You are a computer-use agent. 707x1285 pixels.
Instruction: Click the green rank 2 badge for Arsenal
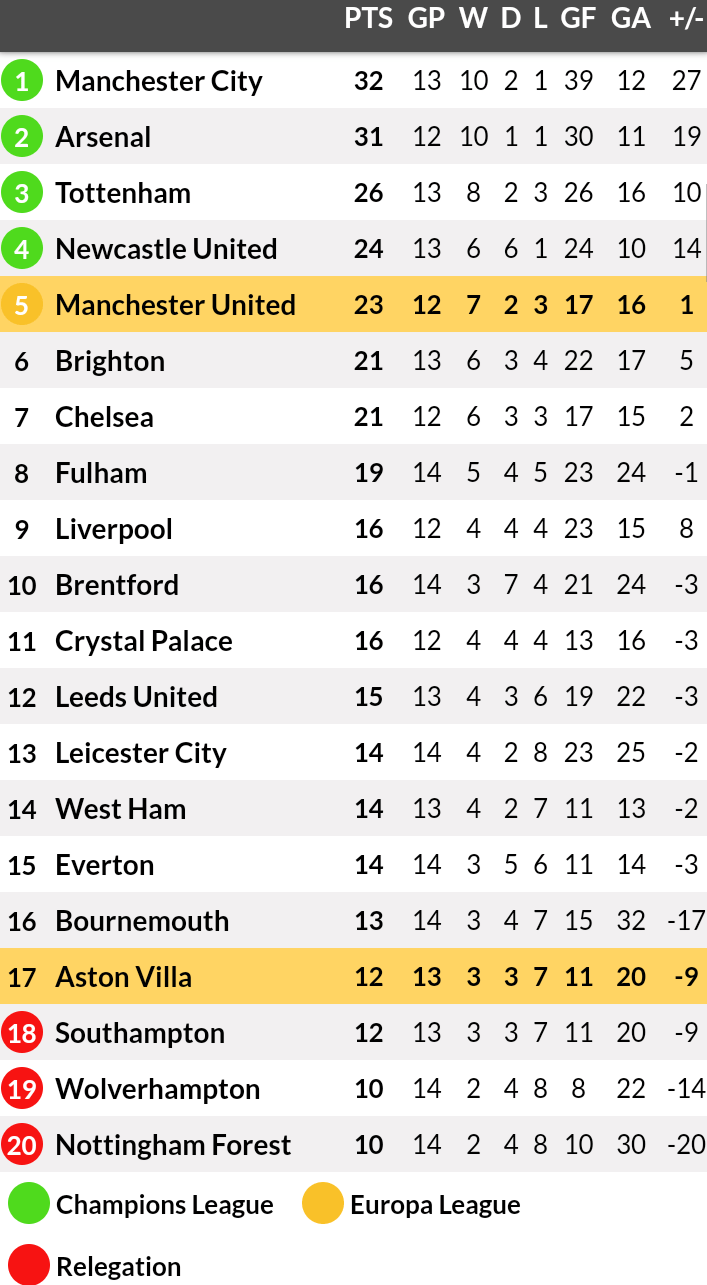click(22, 137)
